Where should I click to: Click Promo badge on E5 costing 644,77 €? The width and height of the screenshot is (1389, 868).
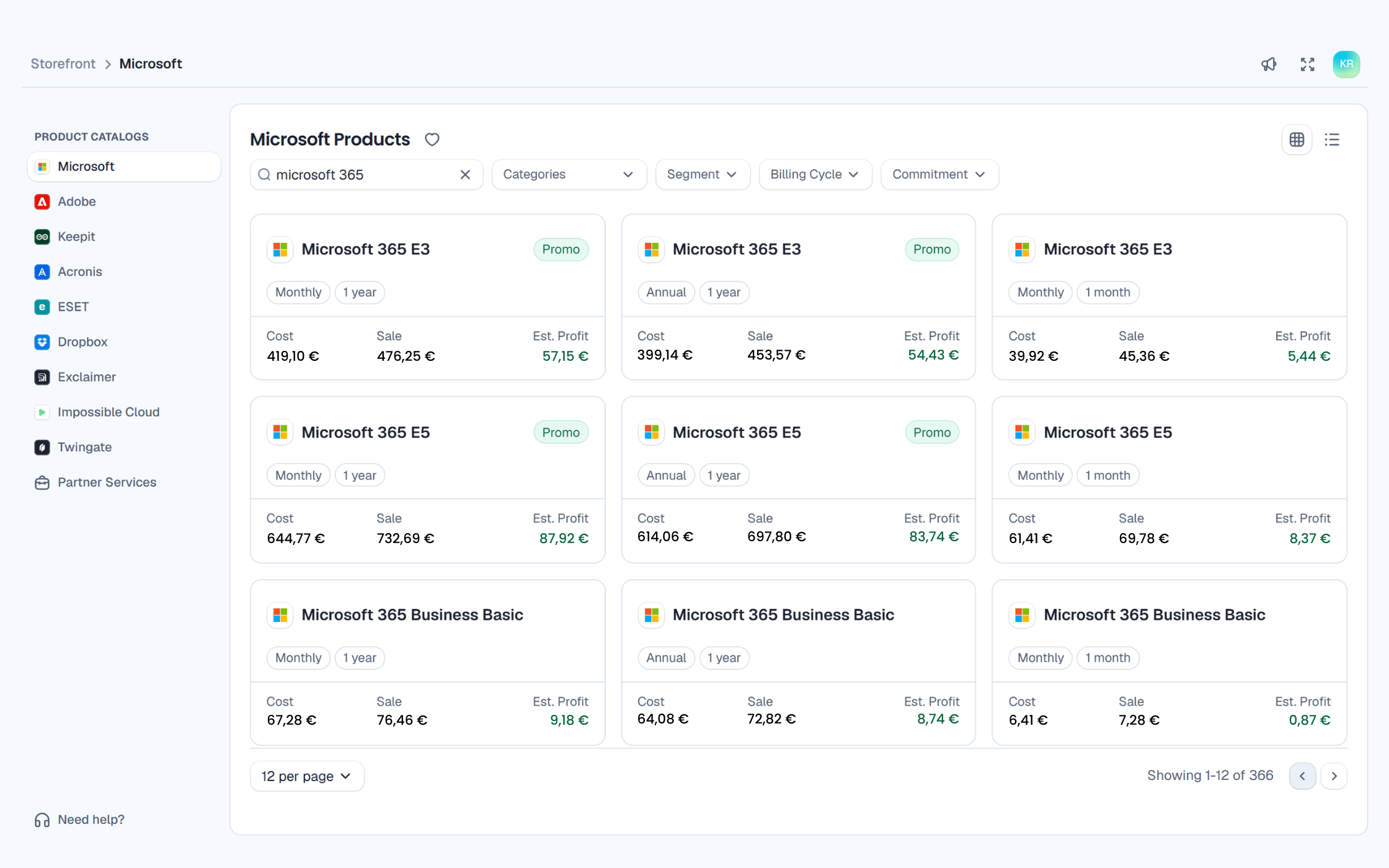[x=561, y=432]
